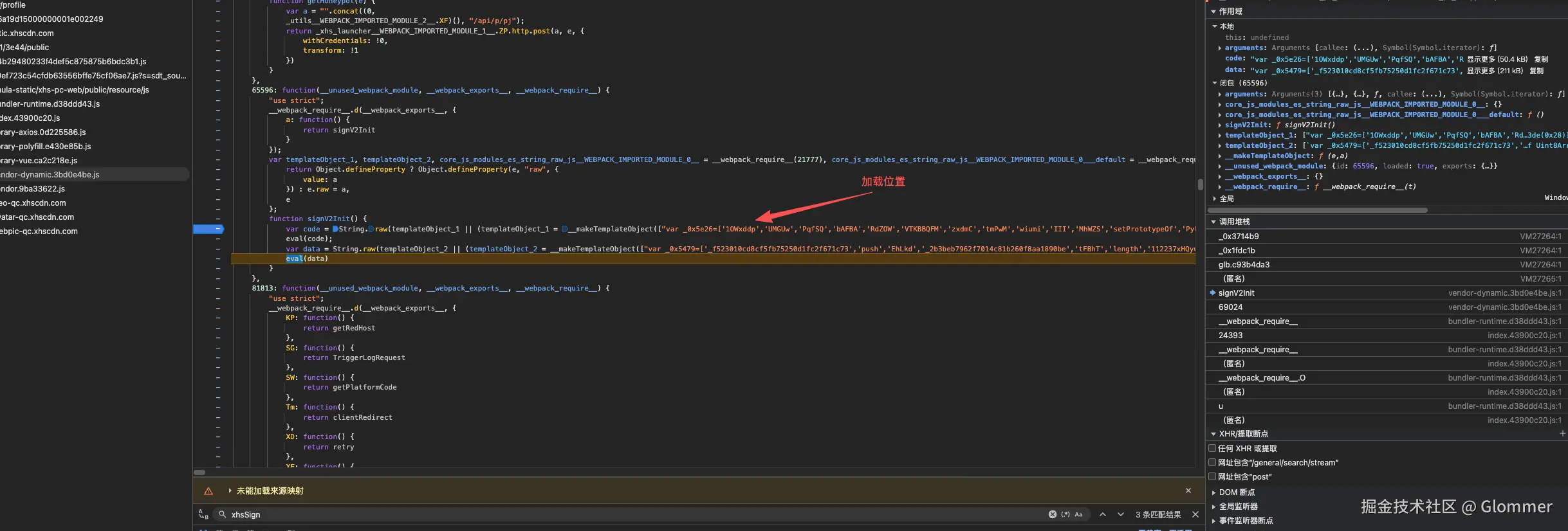Click the clear search text icon

coord(1052,514)
